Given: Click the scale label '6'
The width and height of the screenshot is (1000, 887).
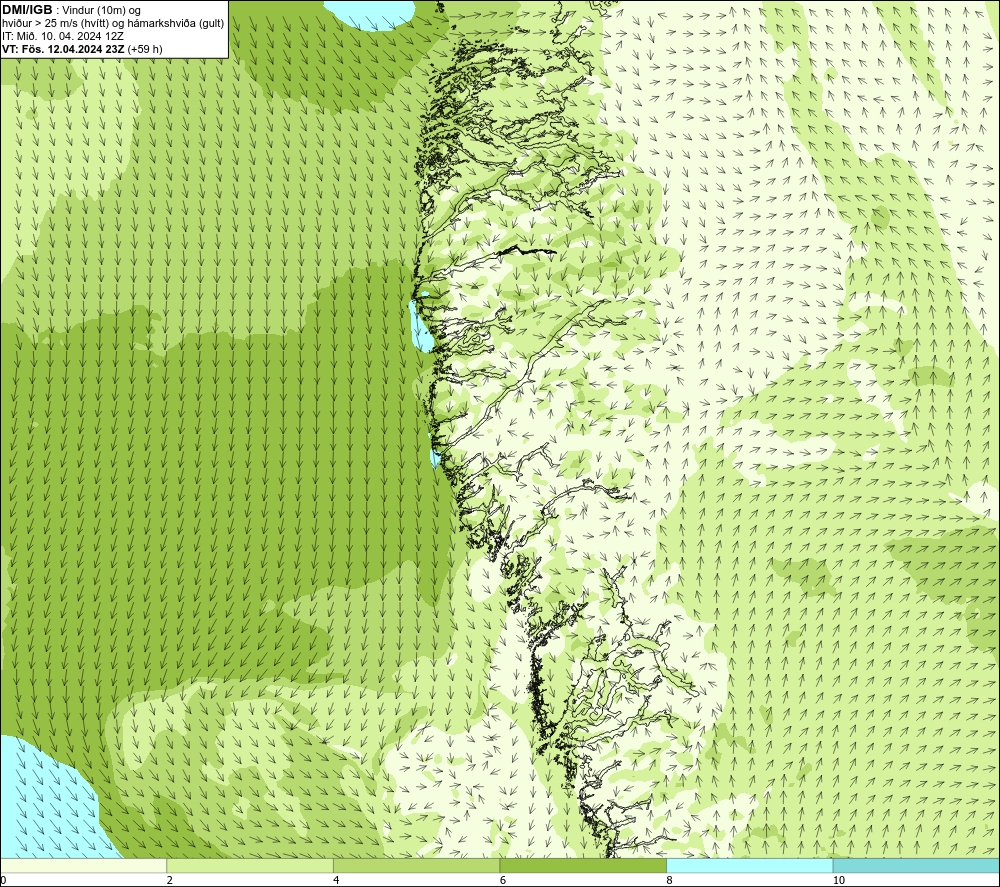Looking at the screenshot, I should pos(503,880).
